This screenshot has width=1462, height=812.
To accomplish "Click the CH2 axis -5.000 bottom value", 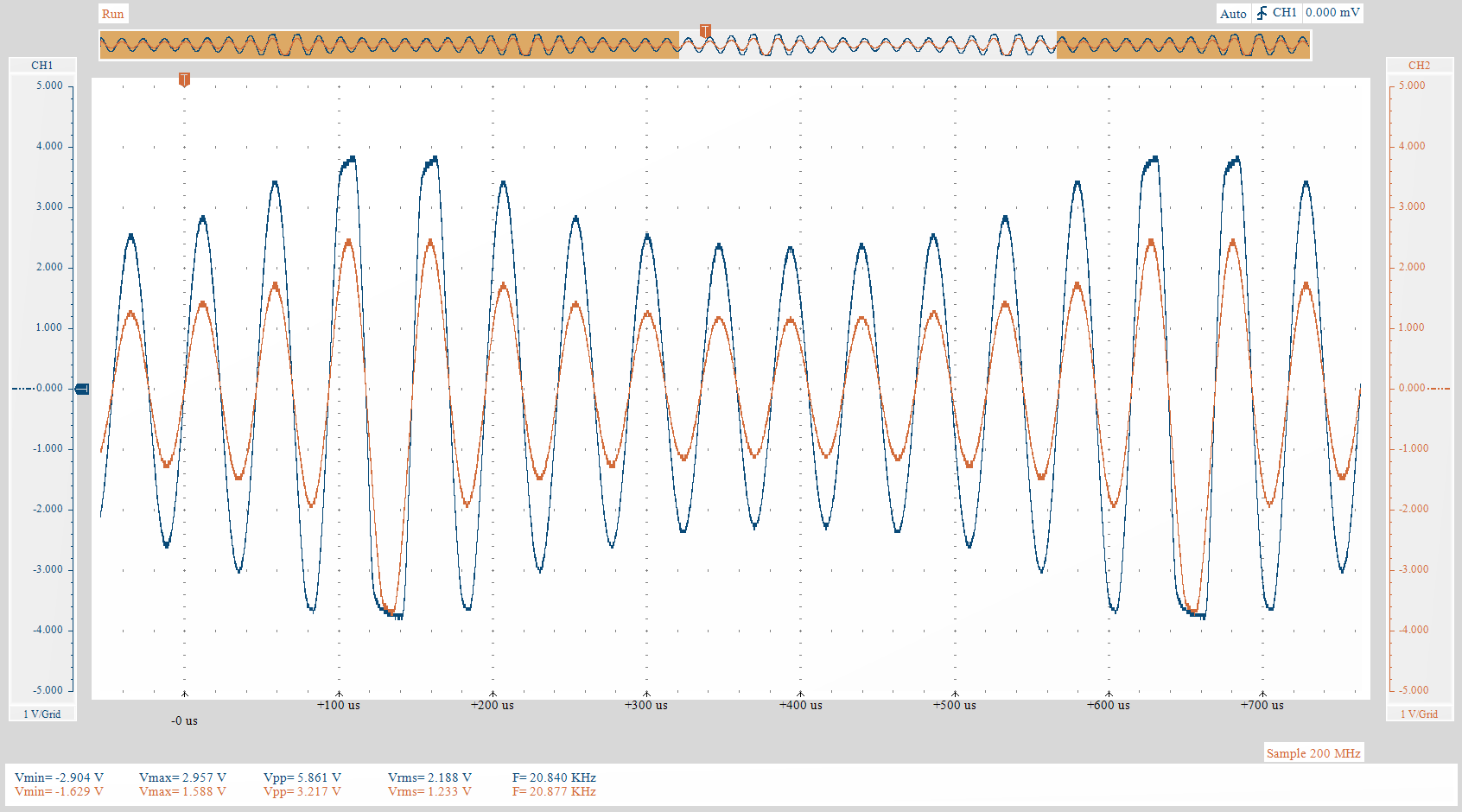I will coord(1414,690).
